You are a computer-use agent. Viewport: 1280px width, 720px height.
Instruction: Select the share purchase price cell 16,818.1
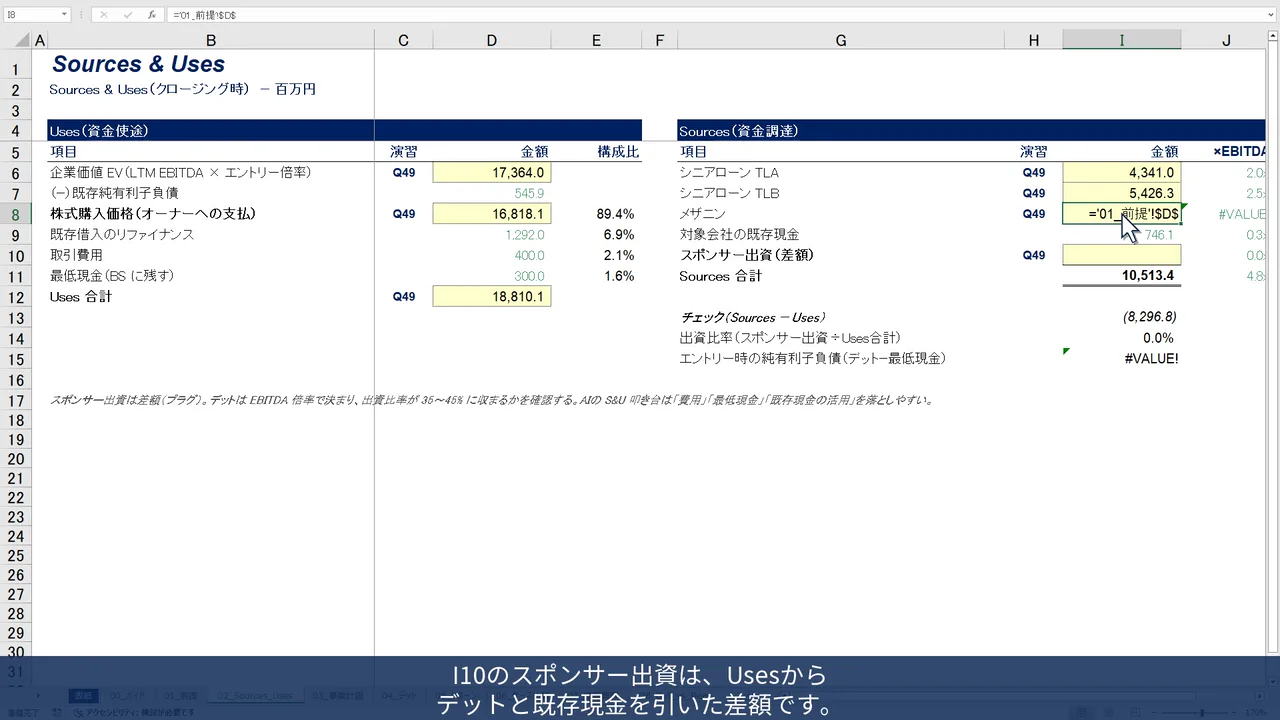(492, 214)
